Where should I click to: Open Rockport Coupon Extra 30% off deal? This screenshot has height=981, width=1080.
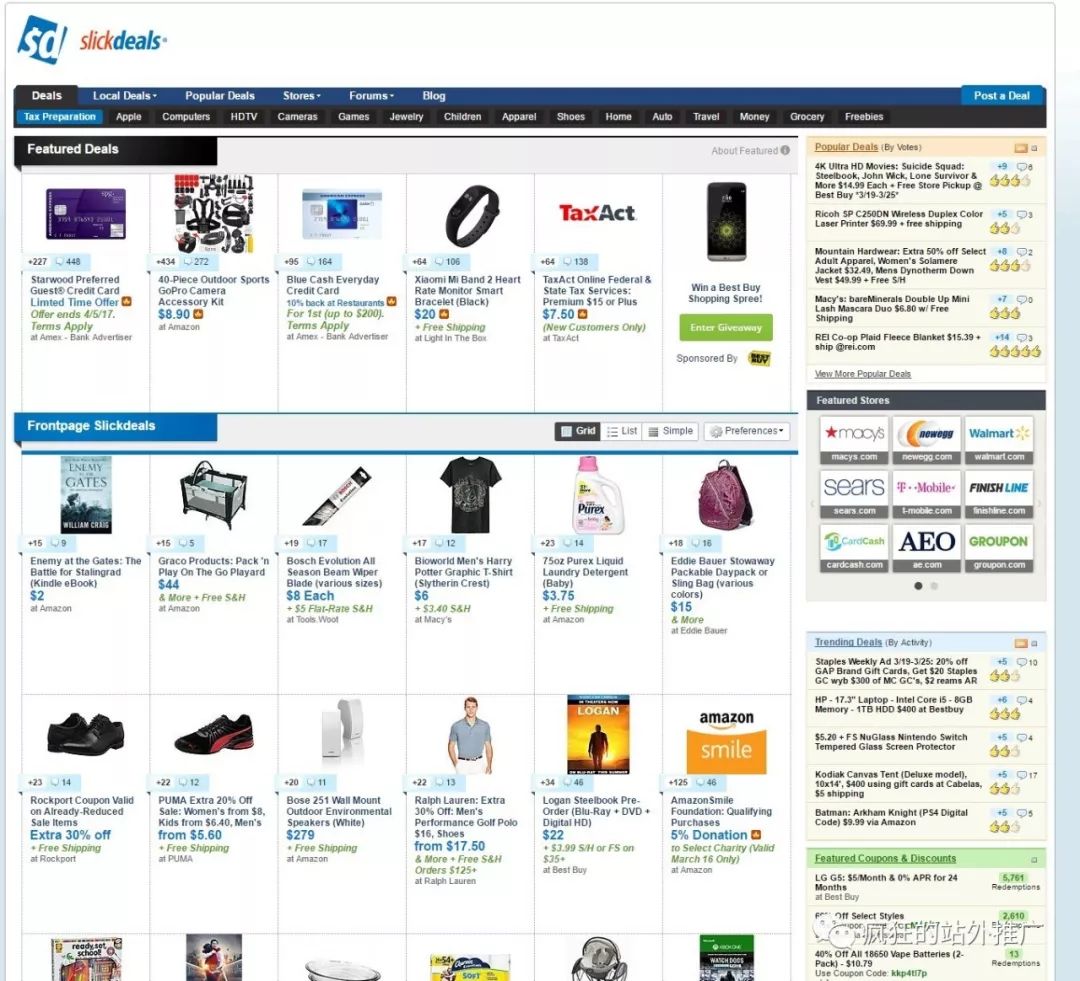tap(82, 812)
